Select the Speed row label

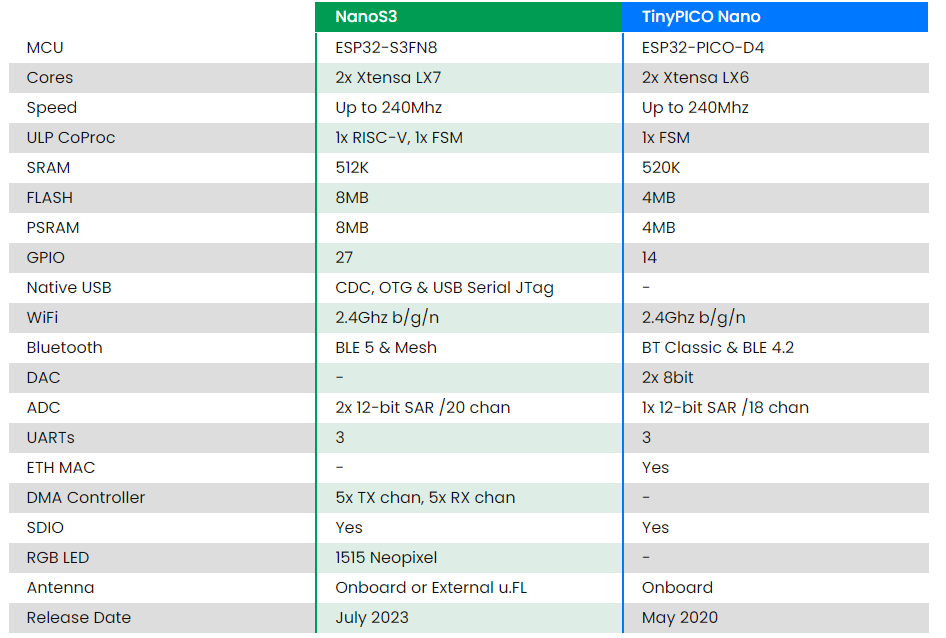pyautogui.click(x=51, y=108)
